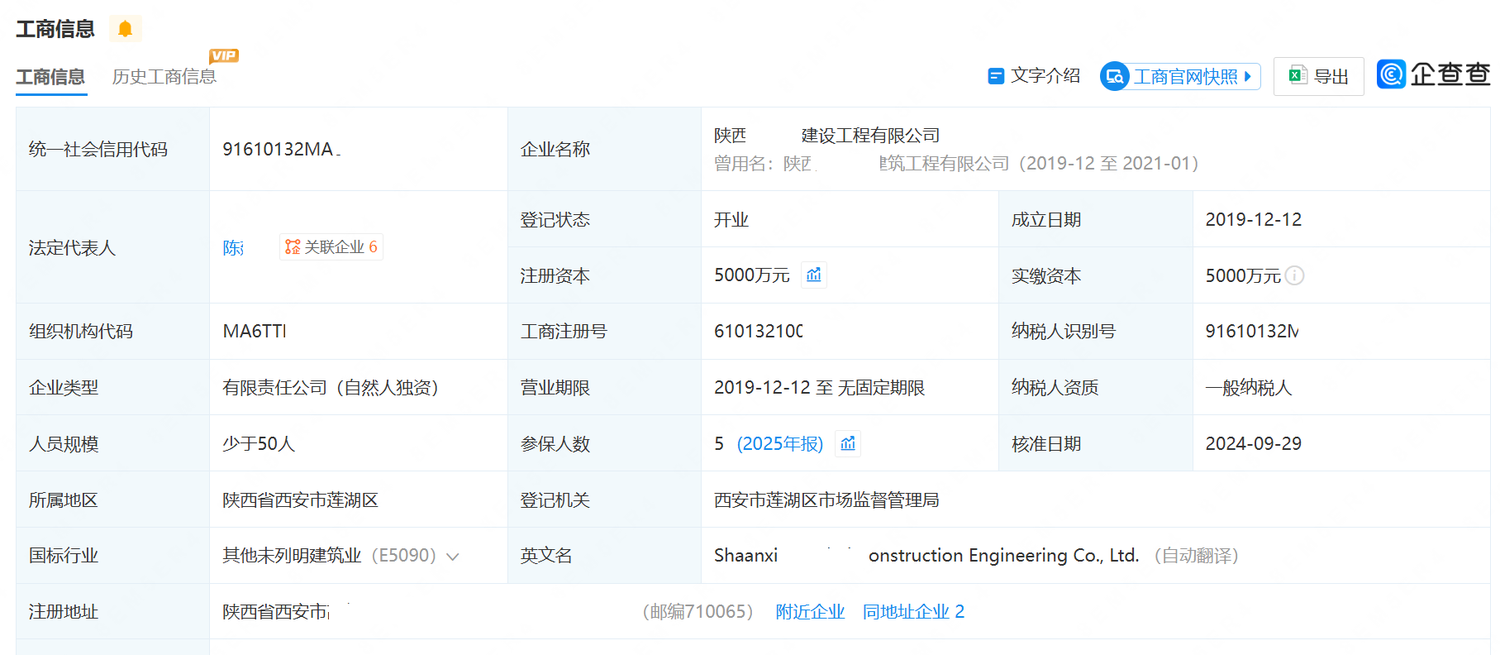1500x655 pixels.
Task: Click 营业期限 value 2019-12-12 至 无固定期限
Action: (819, 388)
